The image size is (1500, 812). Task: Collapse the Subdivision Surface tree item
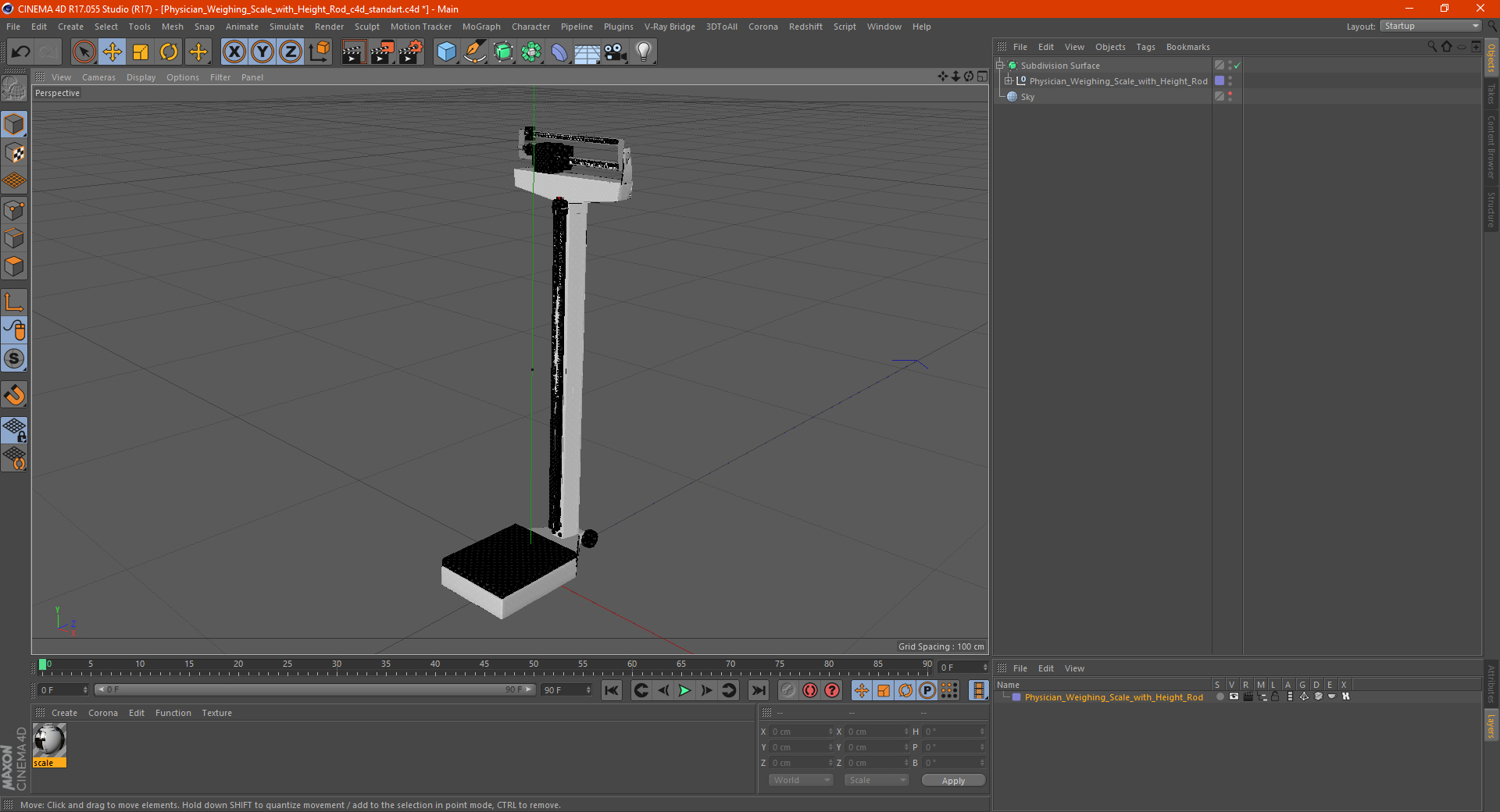1000,66
